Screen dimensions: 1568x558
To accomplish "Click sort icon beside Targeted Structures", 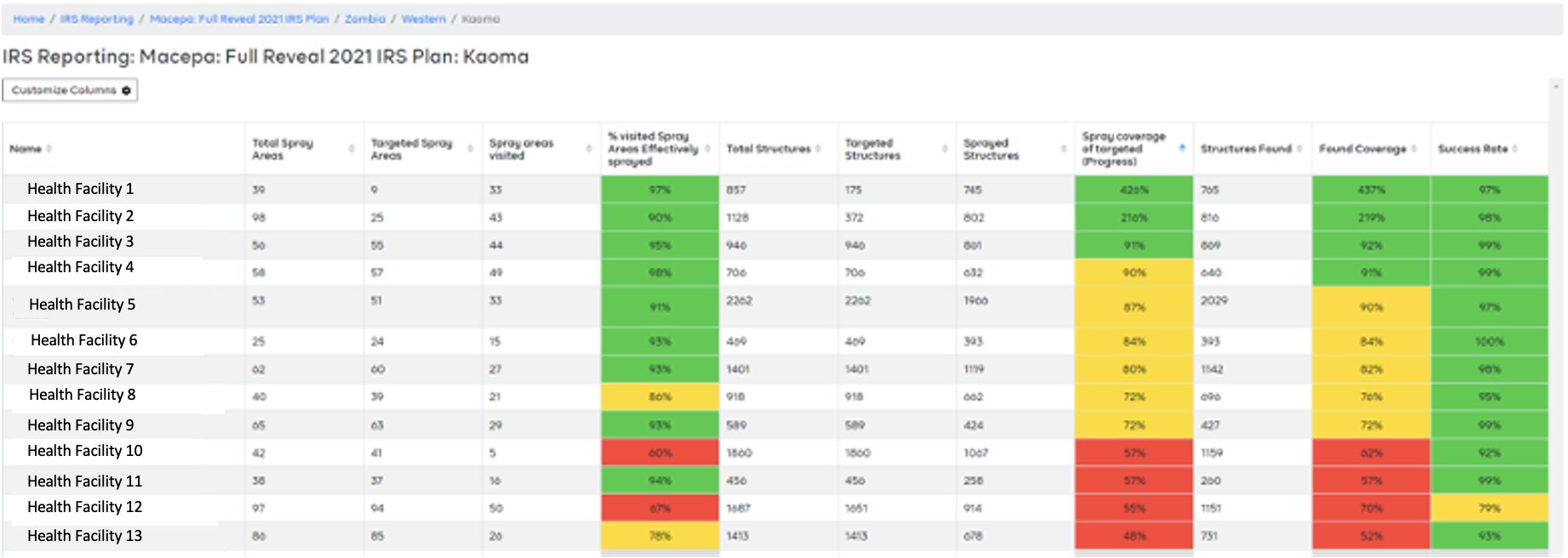I will coord(945,149).
